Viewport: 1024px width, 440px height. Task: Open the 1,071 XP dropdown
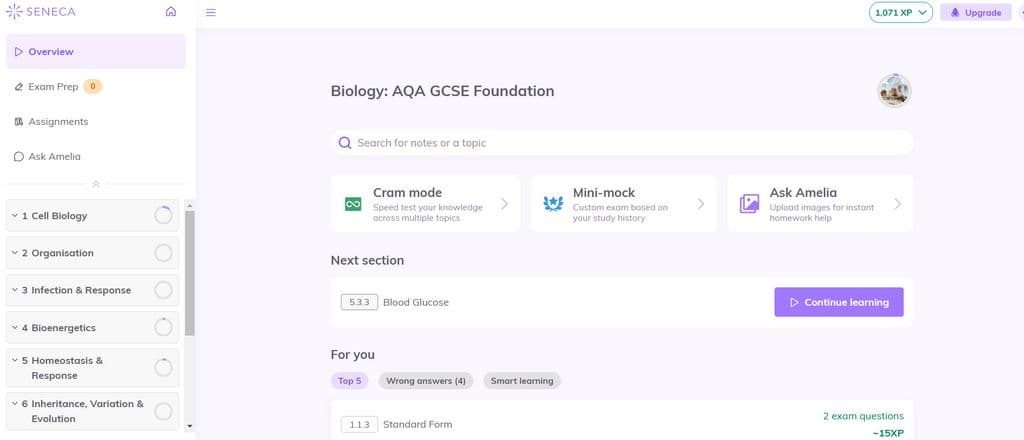901,12
